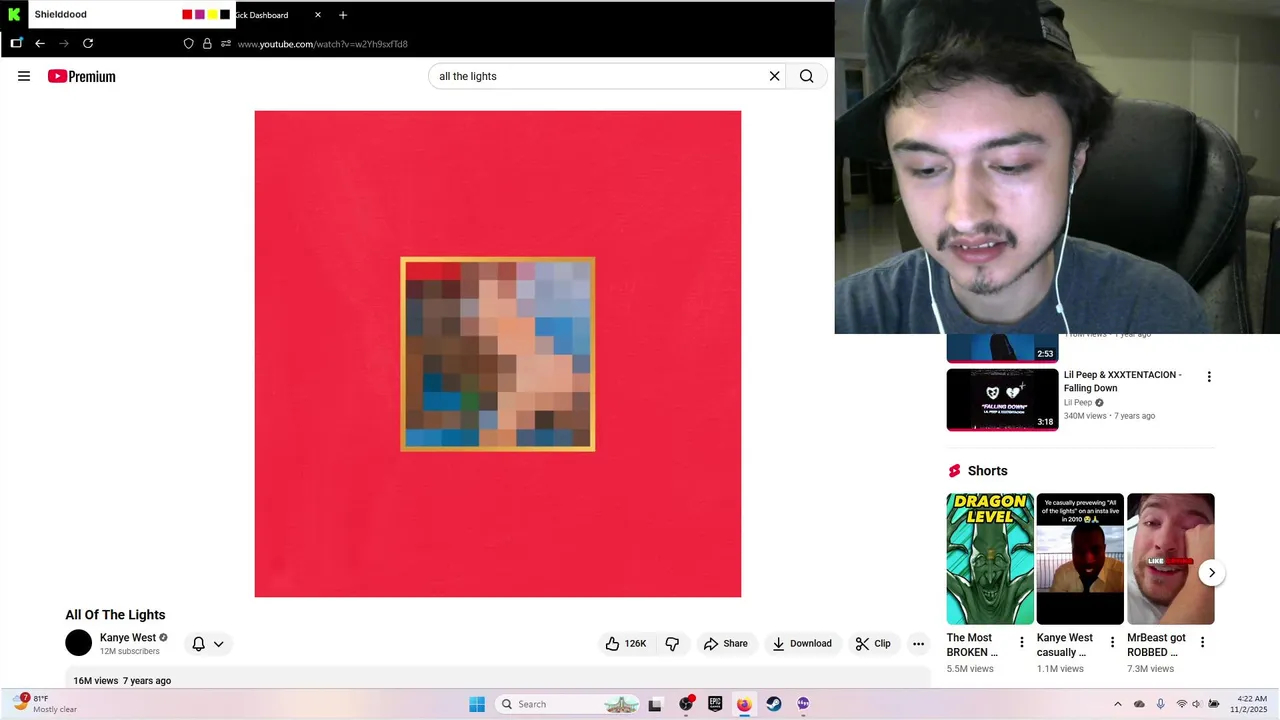This screenshot has height=720, width=1280.
Task: Open the Wi-Fi network tray icon
Action: point(1182,704)
